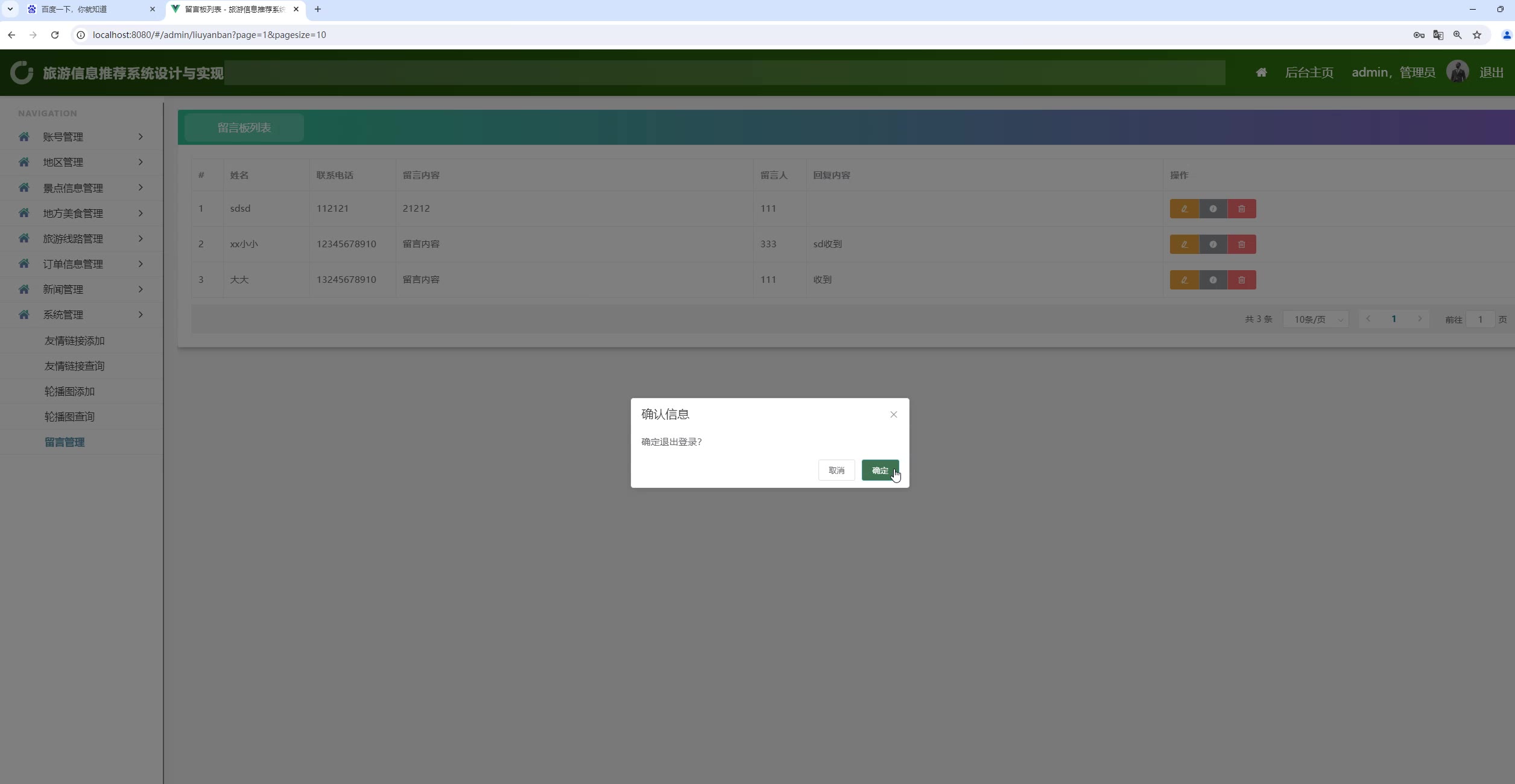
Task: Click the 取消 button in dialog
Action: click(x=836, y=470)
